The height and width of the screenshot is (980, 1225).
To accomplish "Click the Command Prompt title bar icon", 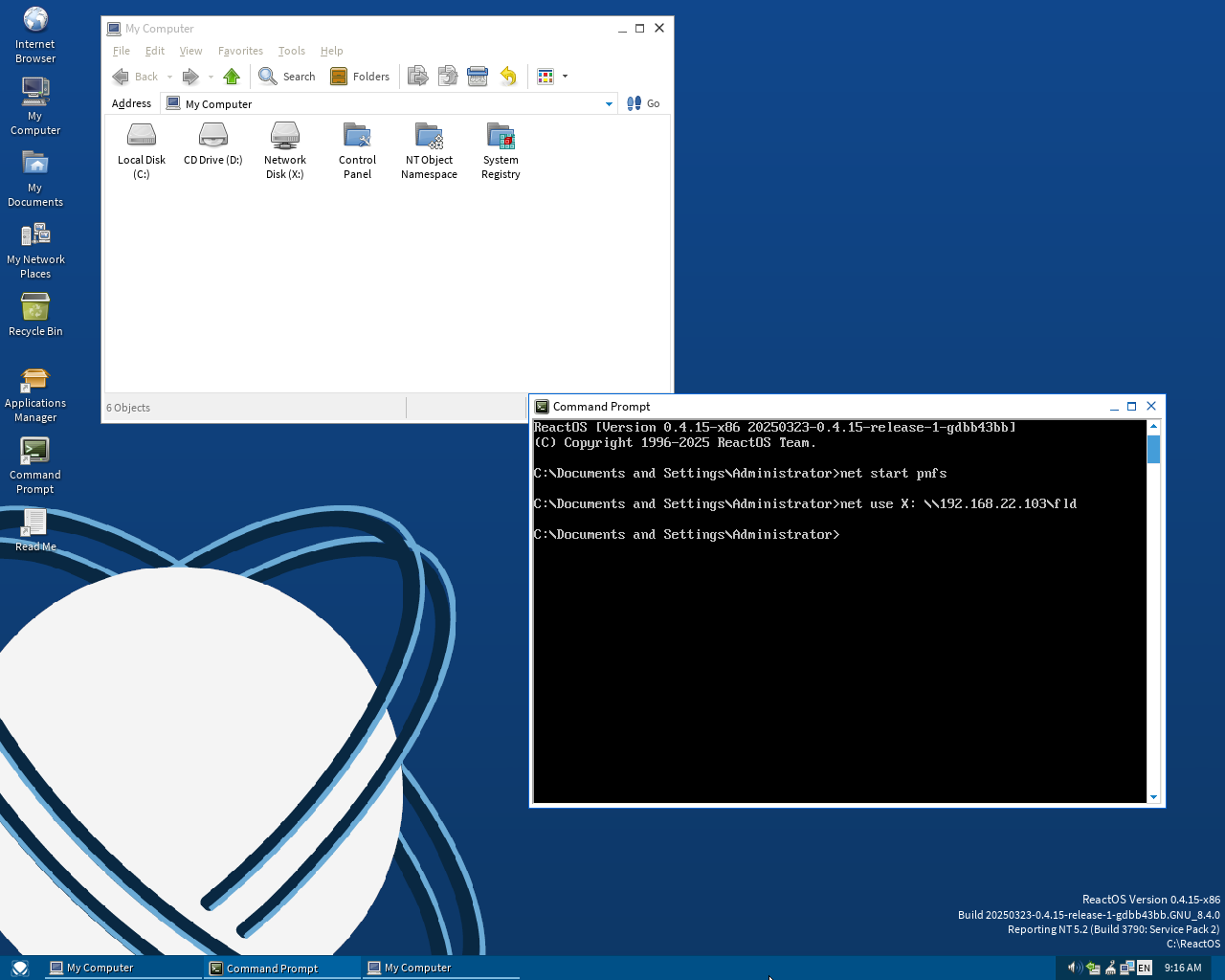I will click(x=542, y=406).
